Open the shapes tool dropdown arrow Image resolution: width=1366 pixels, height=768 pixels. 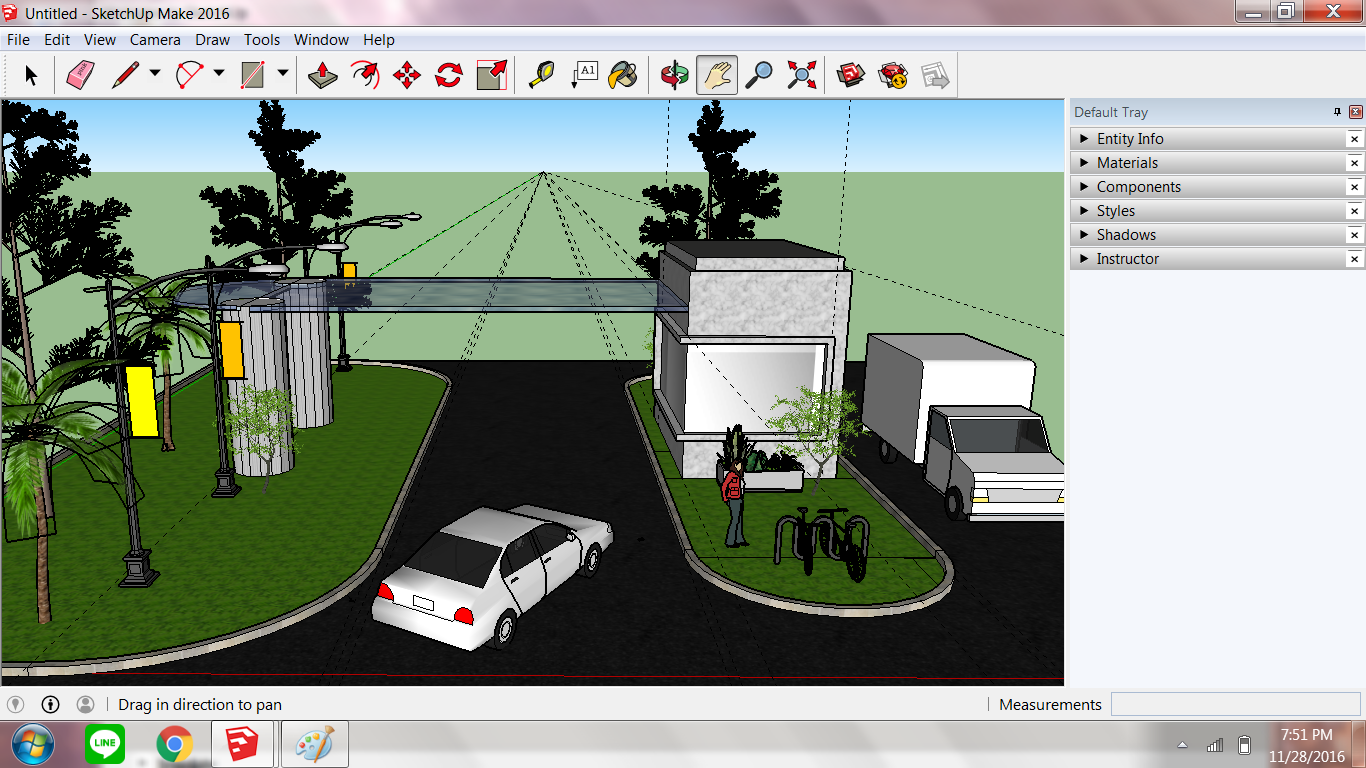point(283,74)
